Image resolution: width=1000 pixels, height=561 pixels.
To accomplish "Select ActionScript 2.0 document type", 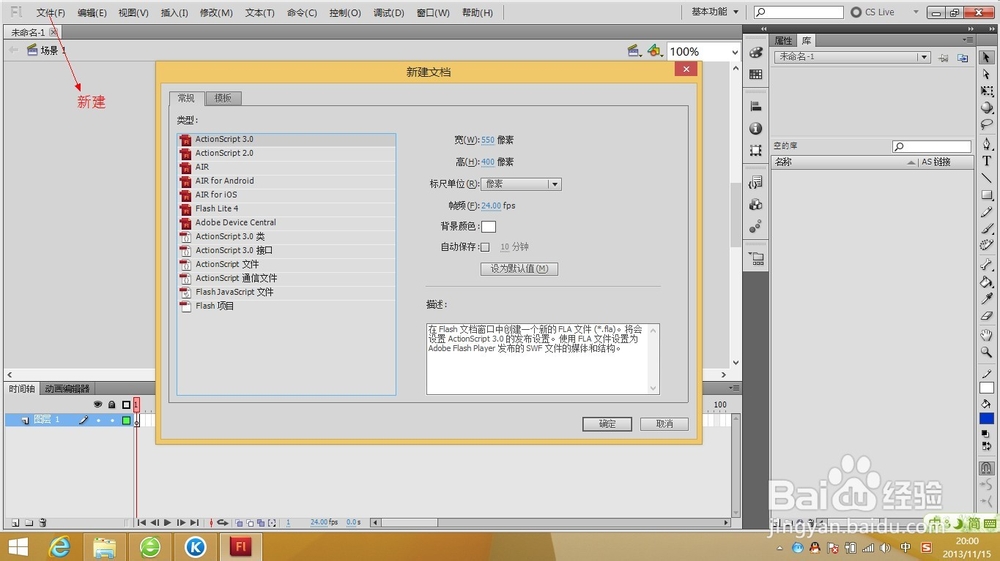I will pos(286,154).
